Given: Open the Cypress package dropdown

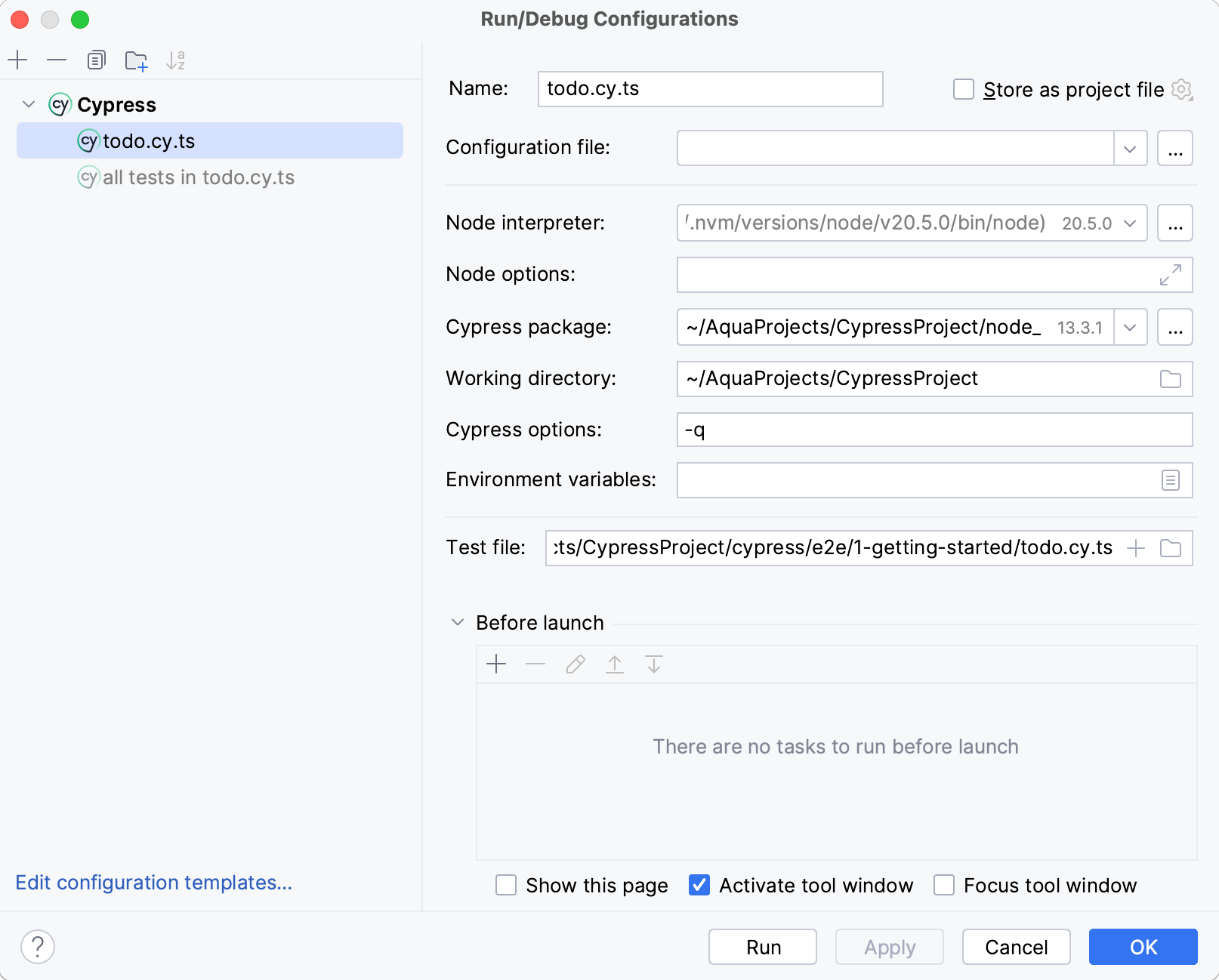Looking at the screenshot, I should pyautogui.click(x=1130, y=327).
